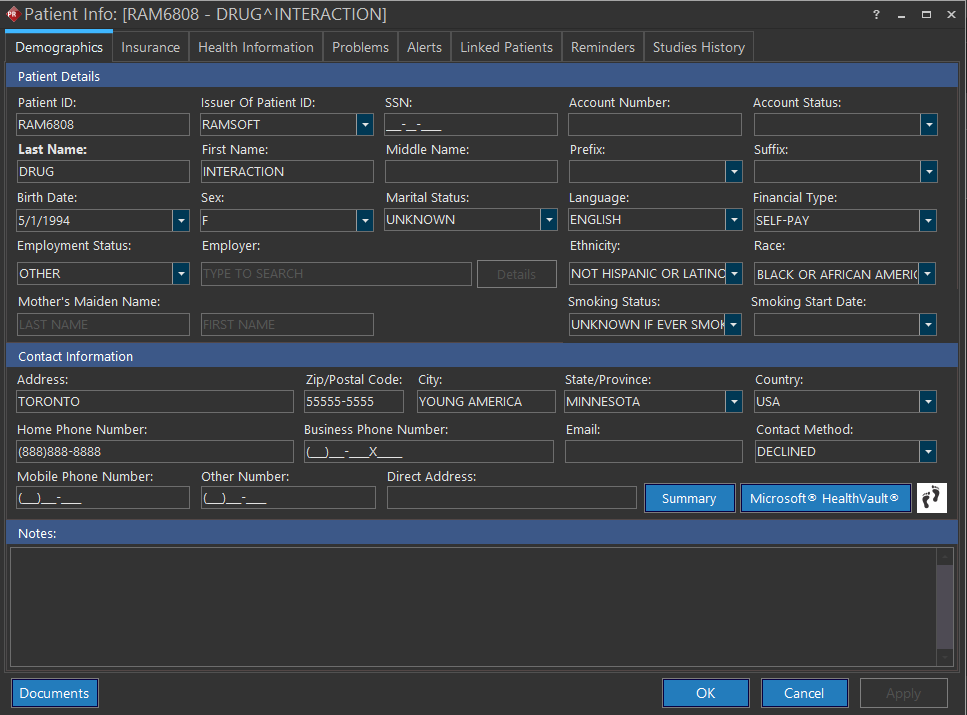
Task: Open the Marital Status dropdown
Action: (549, 220)
